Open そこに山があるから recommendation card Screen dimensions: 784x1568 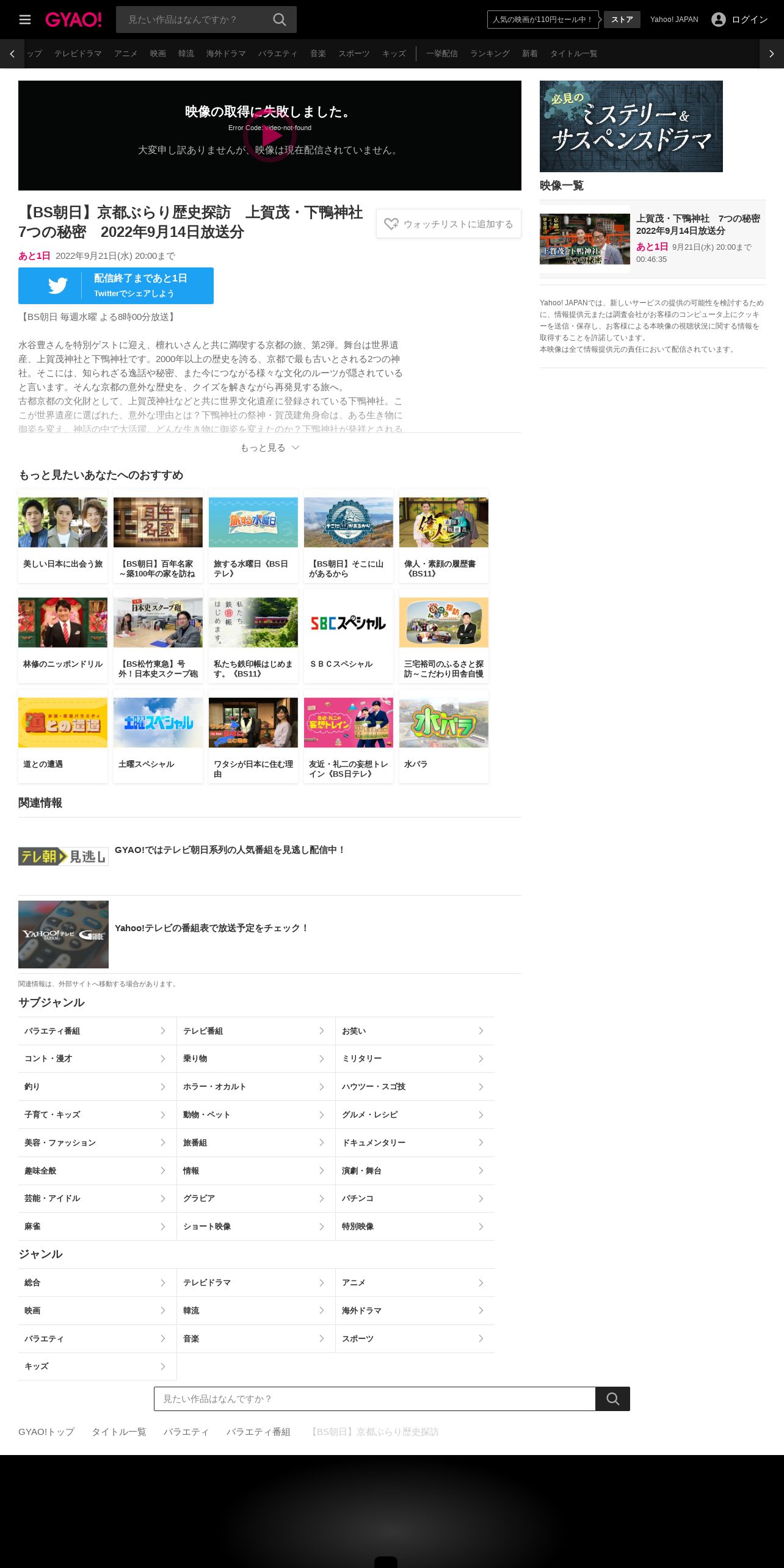point(349,536)
